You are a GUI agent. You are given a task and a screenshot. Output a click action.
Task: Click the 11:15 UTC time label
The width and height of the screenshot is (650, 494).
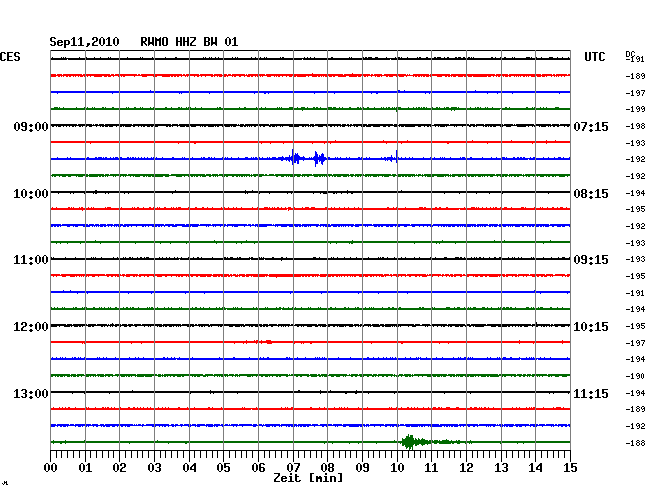(591, 393)
